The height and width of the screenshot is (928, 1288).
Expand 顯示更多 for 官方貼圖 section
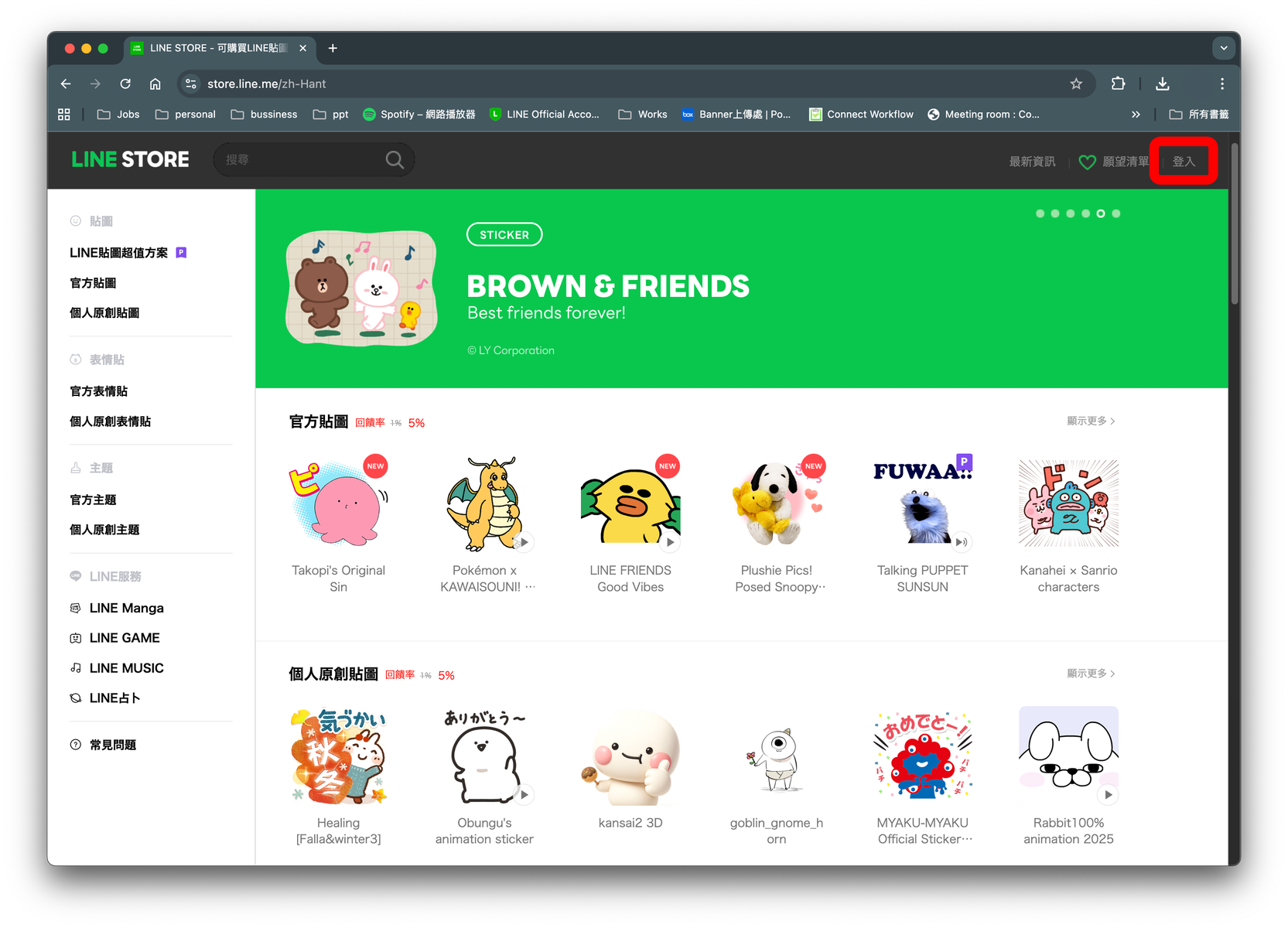coord(1091,421)
